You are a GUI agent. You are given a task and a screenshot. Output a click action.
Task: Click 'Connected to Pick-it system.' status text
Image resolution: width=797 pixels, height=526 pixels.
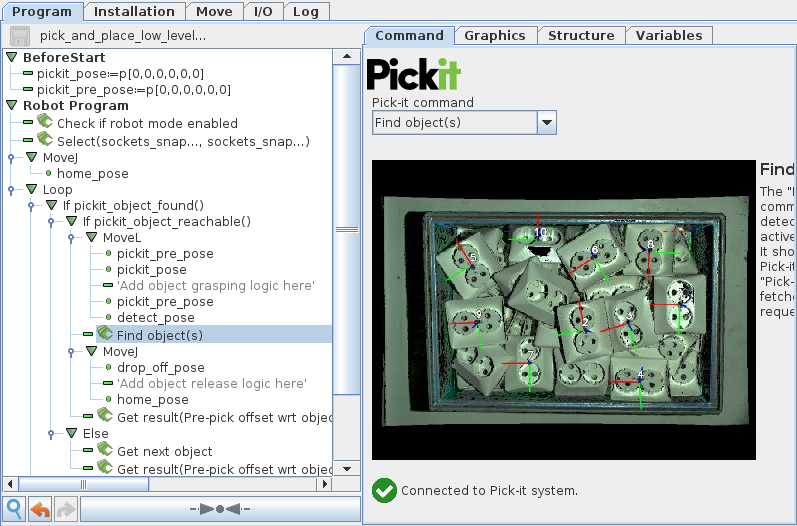(489, 490)
